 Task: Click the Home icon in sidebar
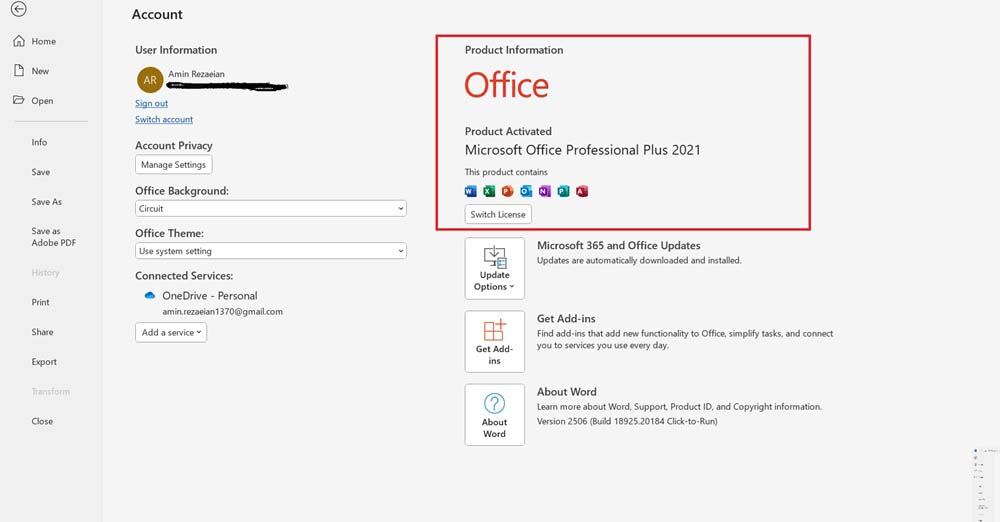coord(18,41)
